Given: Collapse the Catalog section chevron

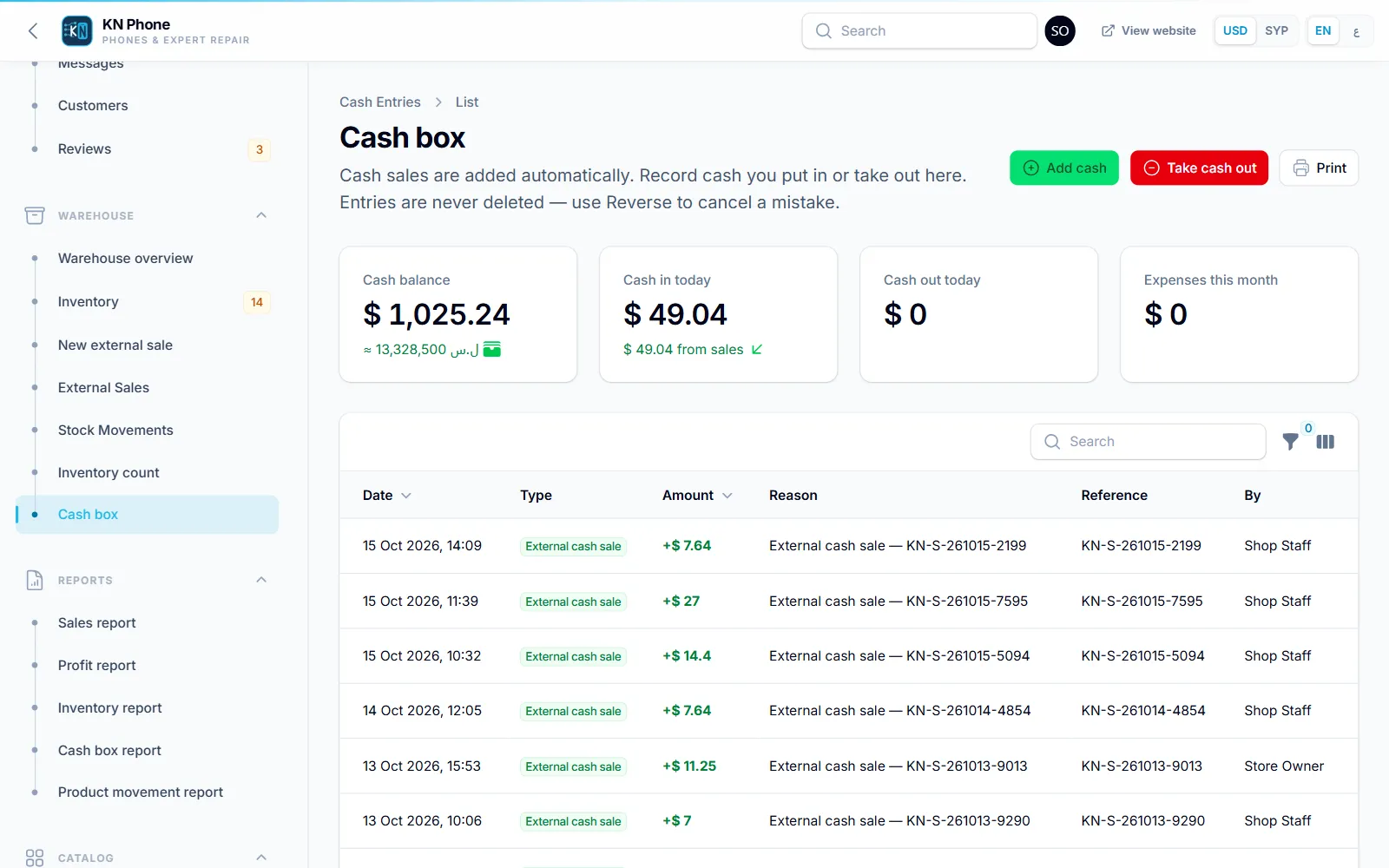Looking at the screenshot, I should [261, 858].
